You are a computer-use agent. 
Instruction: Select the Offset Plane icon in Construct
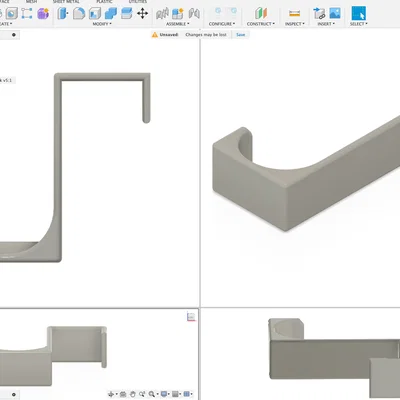click(x=261, y=14)
